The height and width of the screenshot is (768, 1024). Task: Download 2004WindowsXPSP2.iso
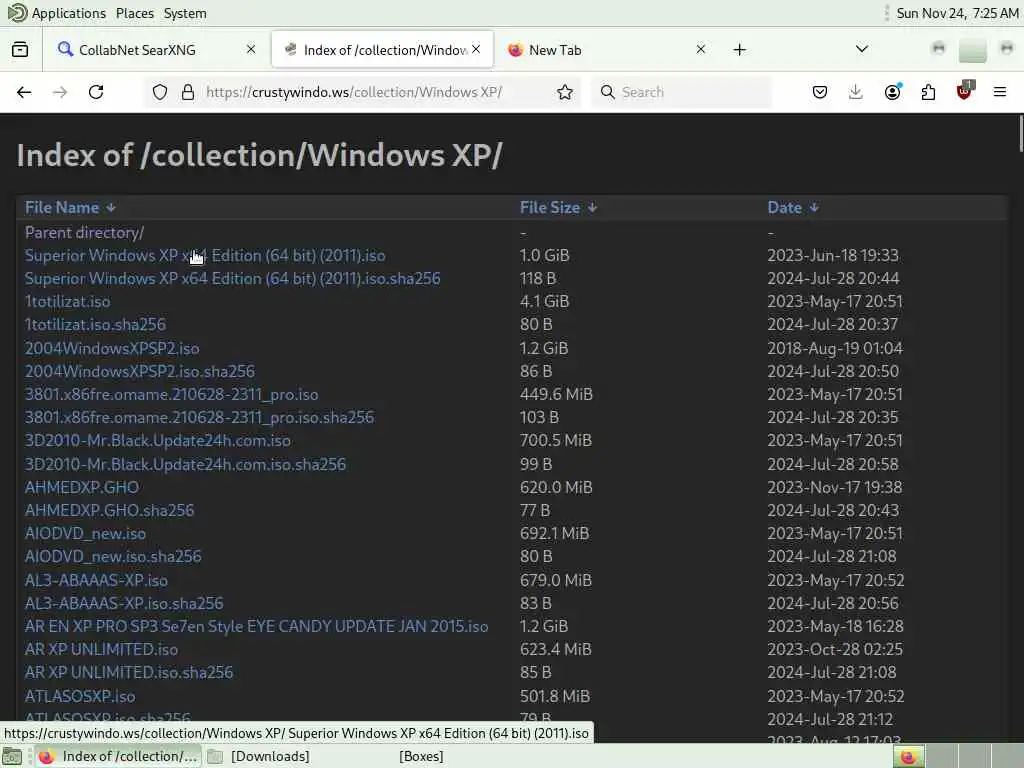click(112, 348)
